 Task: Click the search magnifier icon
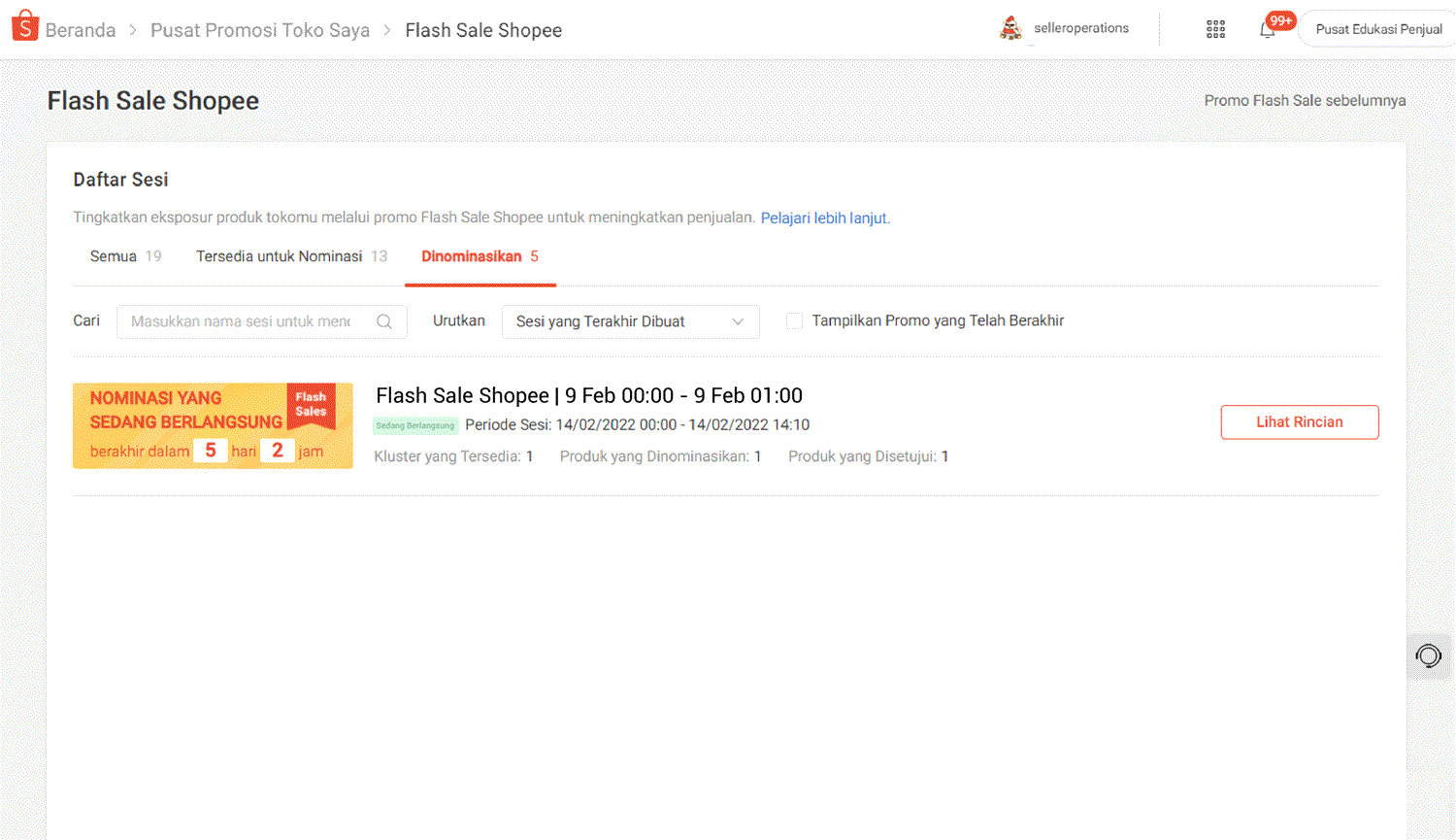pyautogui.click(x=384, y=320)
